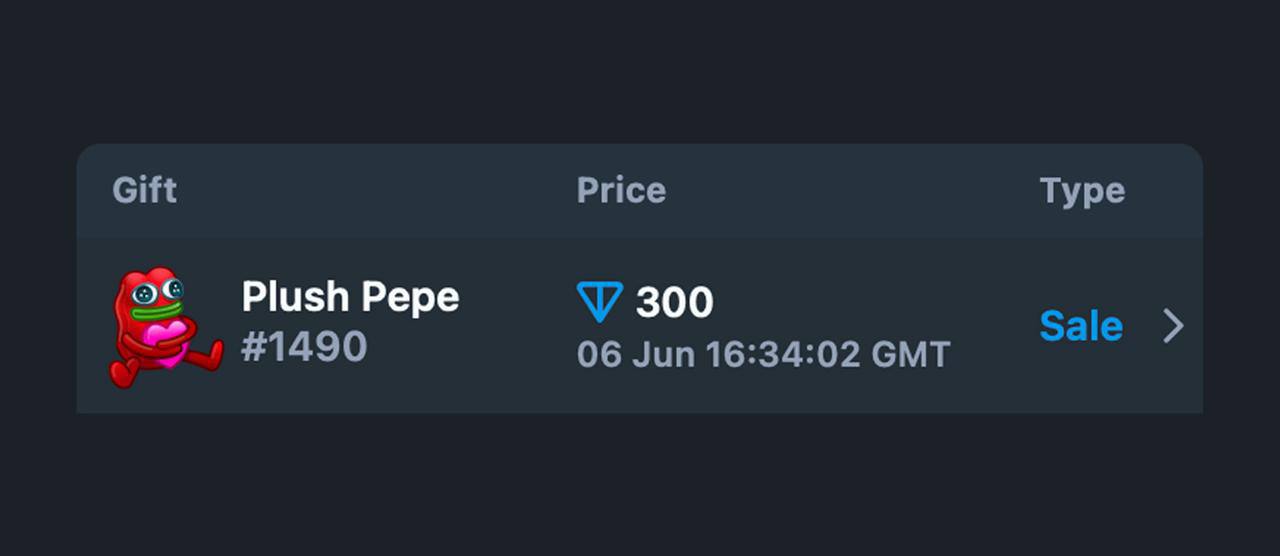Select the Plush Pepe gift name
The height and width of the screenshot is (556, 1280).
click(x=350, y=297)
